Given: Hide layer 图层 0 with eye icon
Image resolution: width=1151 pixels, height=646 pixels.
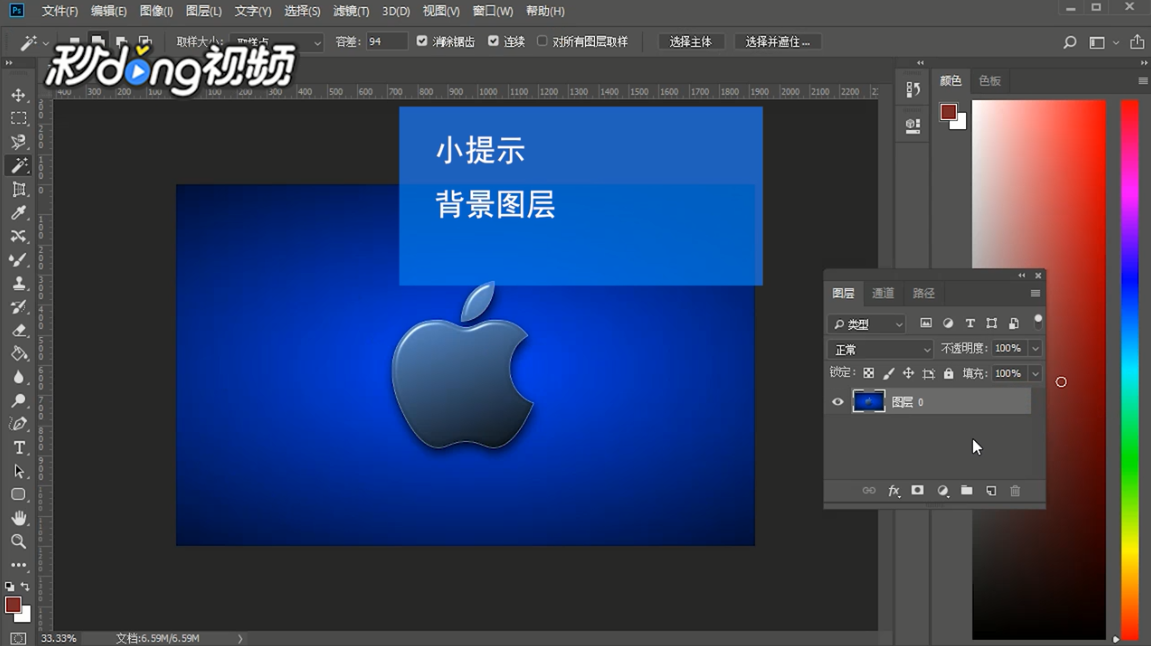Looking at the screenshot, I should pyautogui.click(x=838, y=402).
